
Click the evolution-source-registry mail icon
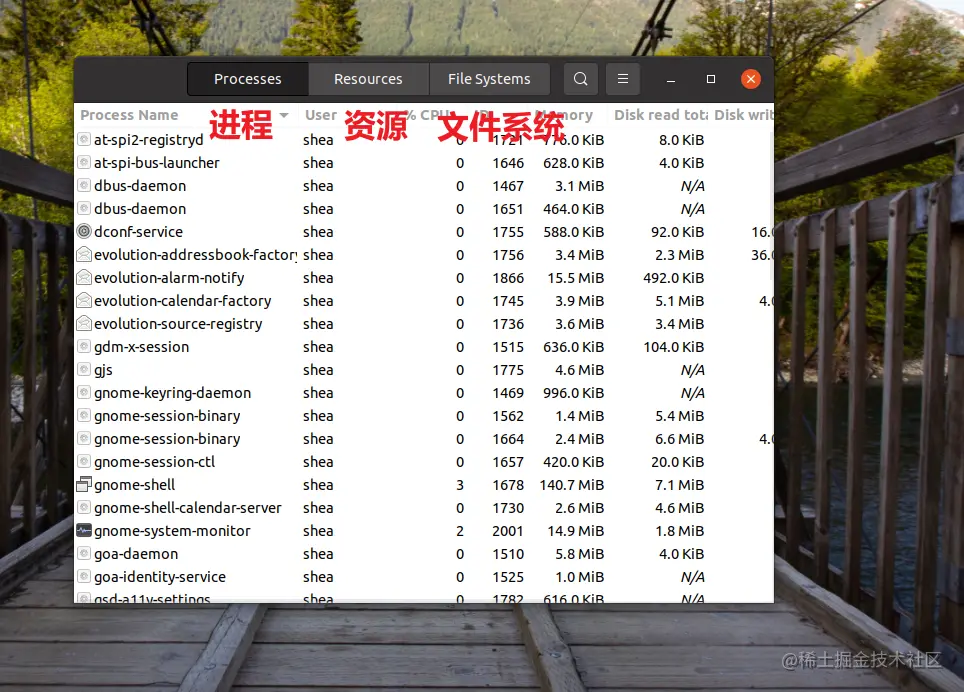84,324
